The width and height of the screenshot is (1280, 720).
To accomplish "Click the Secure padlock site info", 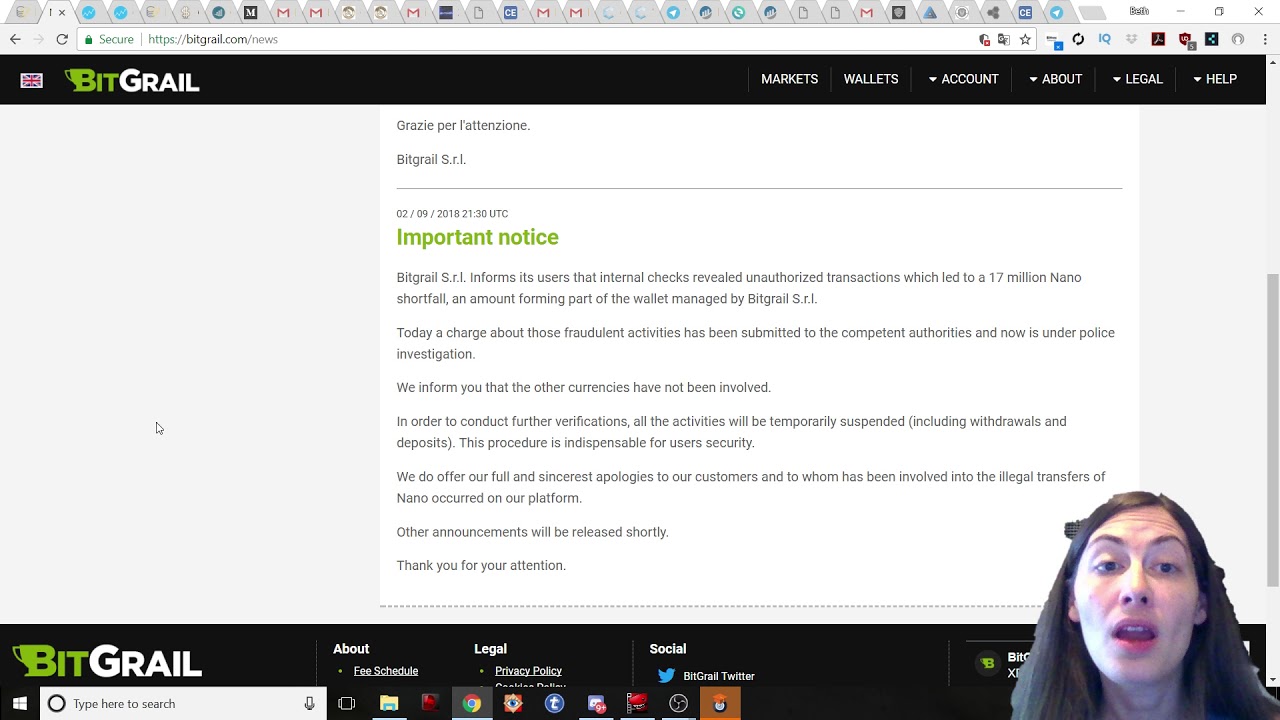I will click(109, 39).
